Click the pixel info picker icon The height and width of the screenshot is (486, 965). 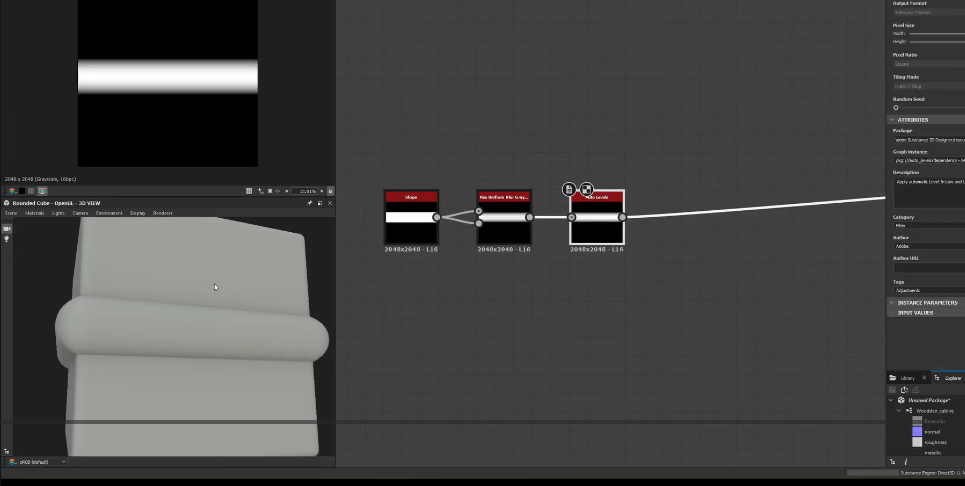pos(260,191)
